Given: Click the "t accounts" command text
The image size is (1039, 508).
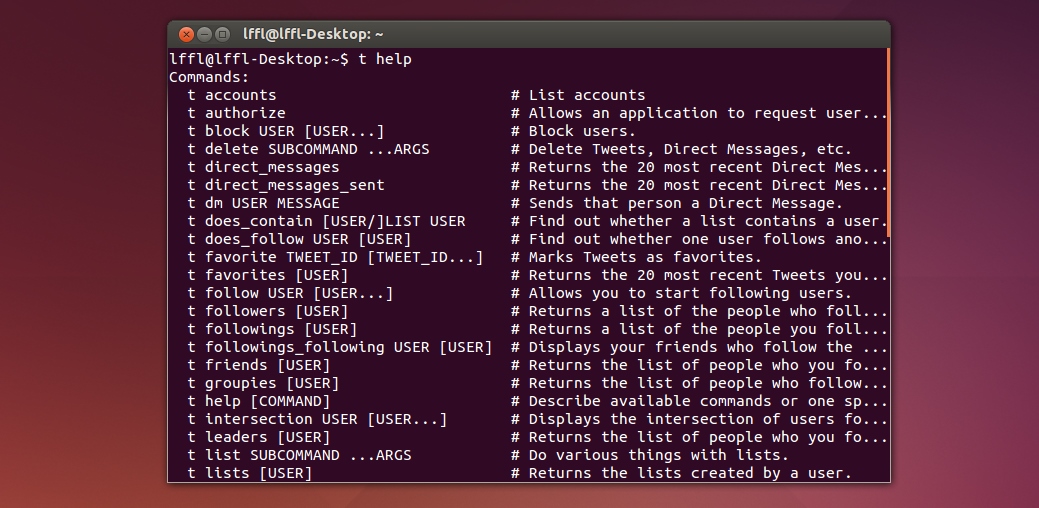Looking at the screenshot, I should (232, 95).
